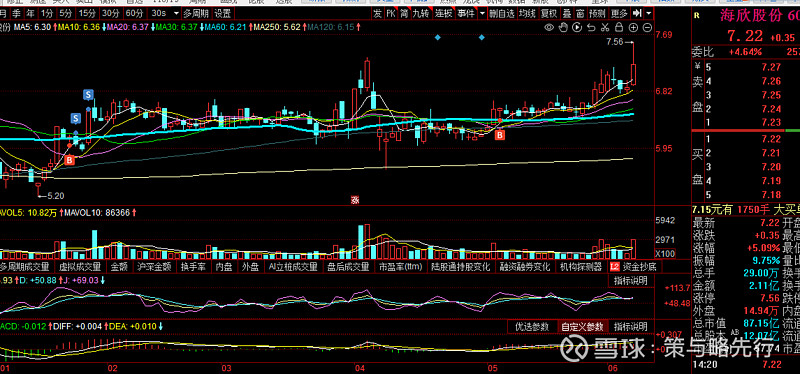Click the arrow-to-bar collapse panel icon
This screenshot has height=374, width=800.
pos(637,13)
